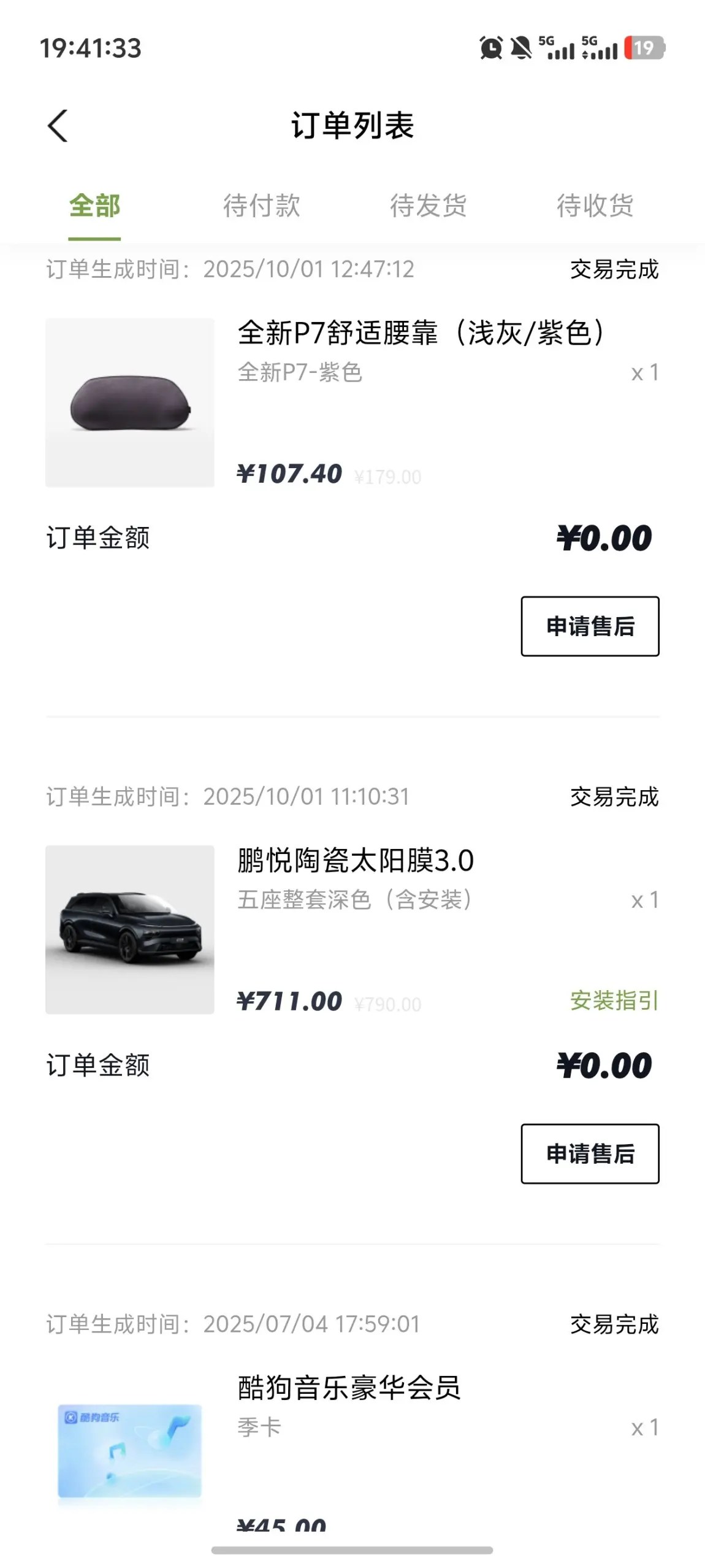Tap 申请售后 for the 太阳膜 order
The image size is (705, 1568).
coord(590,1154)
